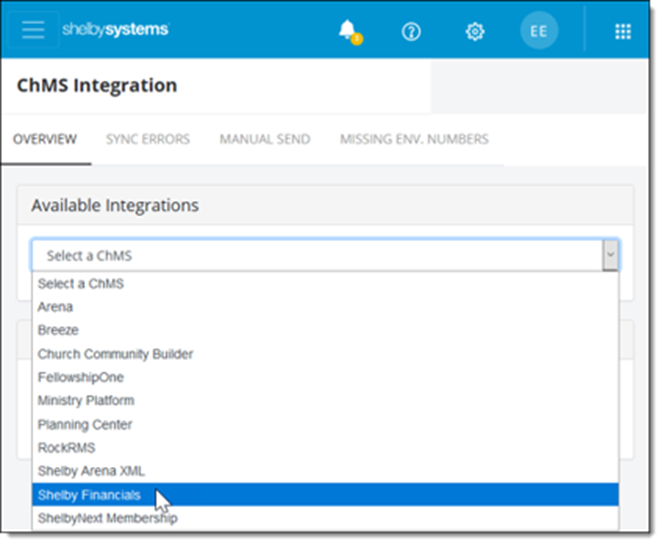The image size is (661, 544).
Task: Select Shelby Financials in the dropdown
Action: pos(89,495)
